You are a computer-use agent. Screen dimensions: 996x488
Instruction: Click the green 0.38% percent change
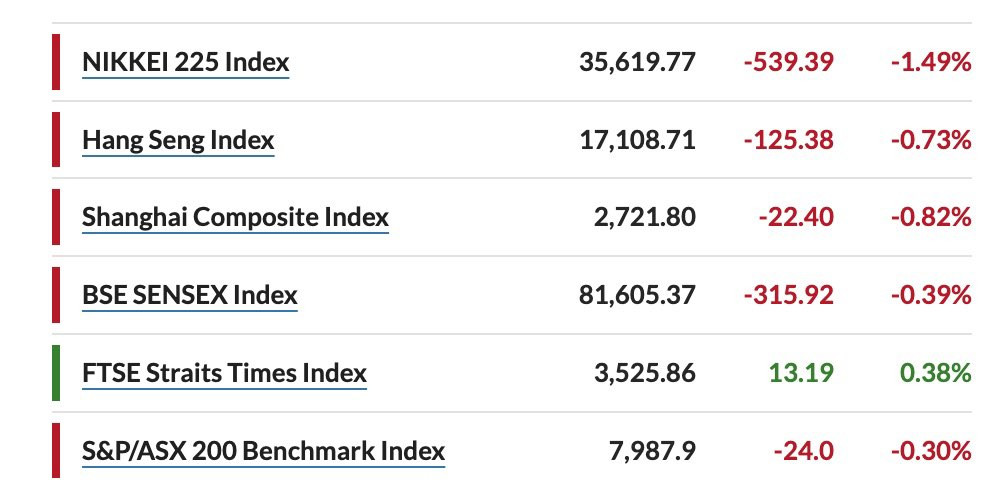[935, 373]
